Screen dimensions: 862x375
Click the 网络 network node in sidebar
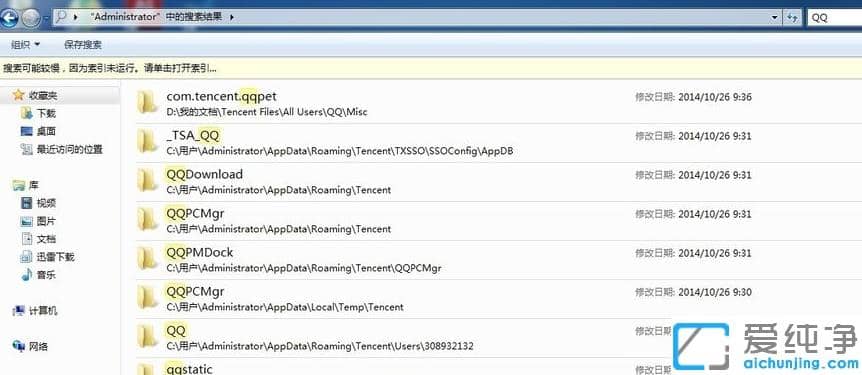pyautogui.click(x=30, y=346)
